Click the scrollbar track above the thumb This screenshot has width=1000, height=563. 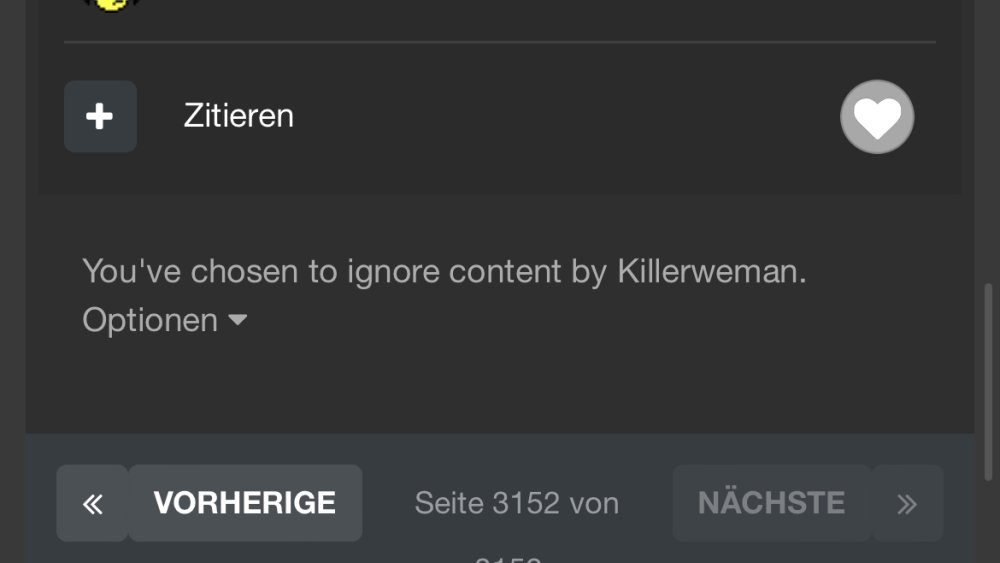[x=988, y=140]
